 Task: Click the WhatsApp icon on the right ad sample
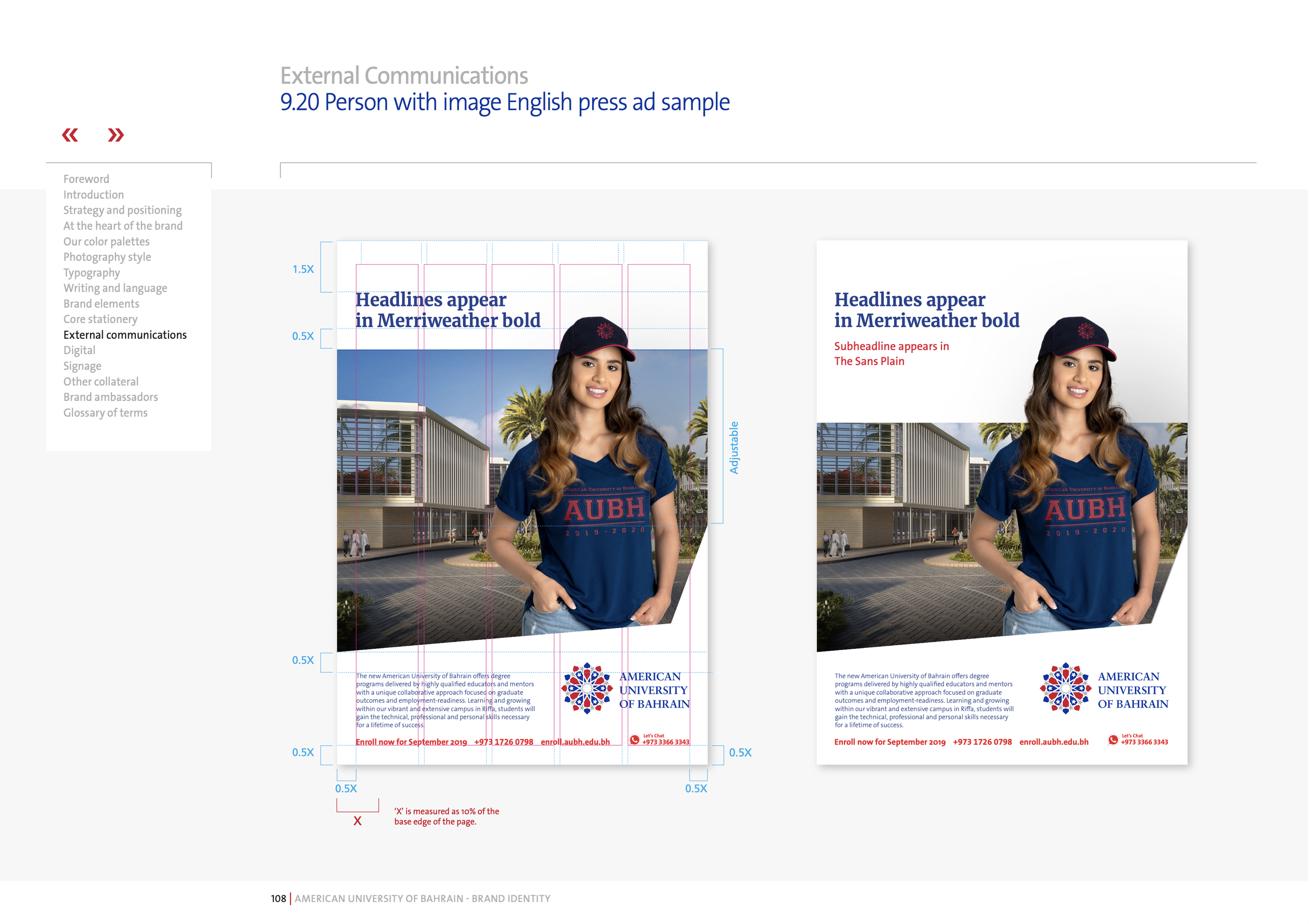click(1113, 739)
